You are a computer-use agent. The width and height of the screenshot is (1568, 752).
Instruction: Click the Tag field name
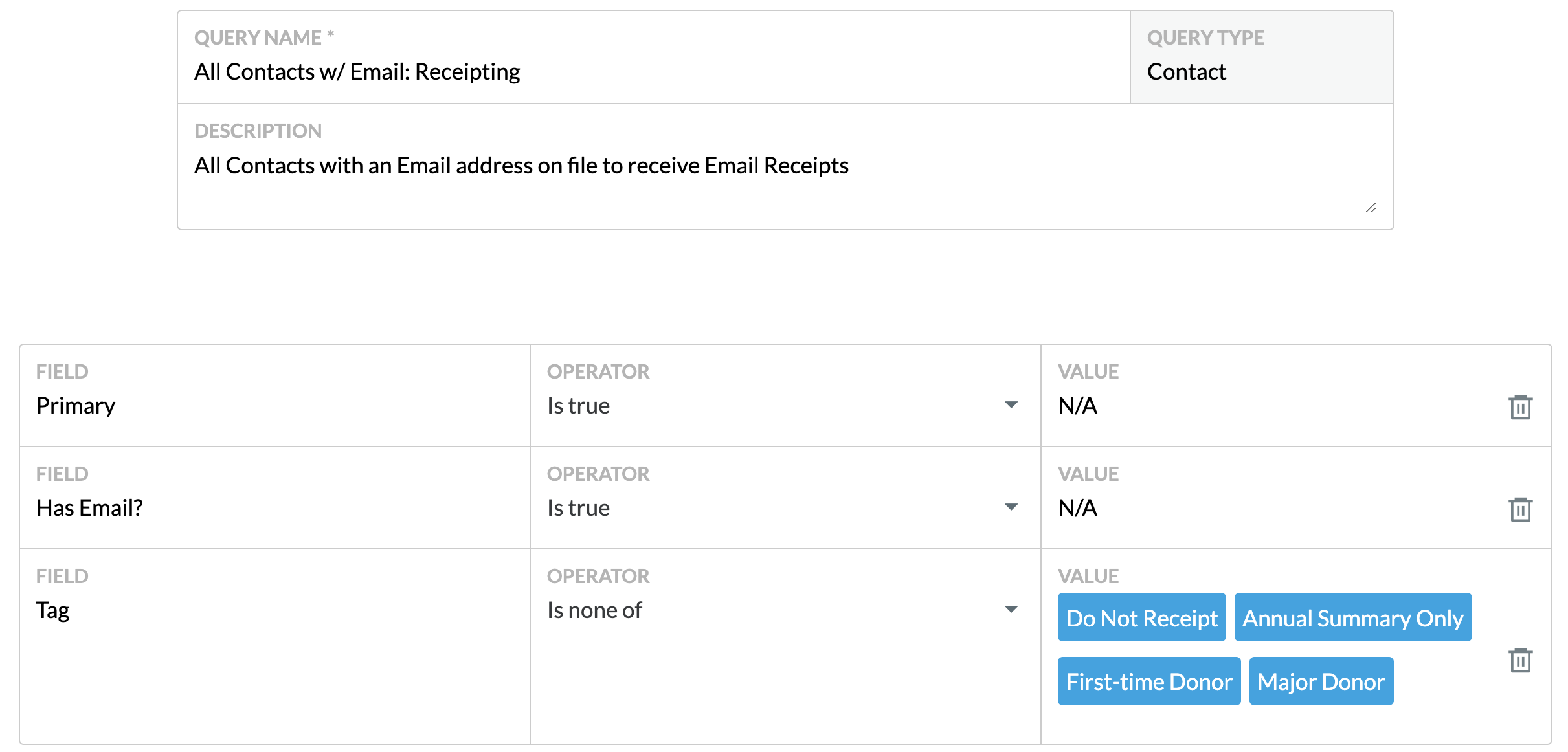[52, 610]
